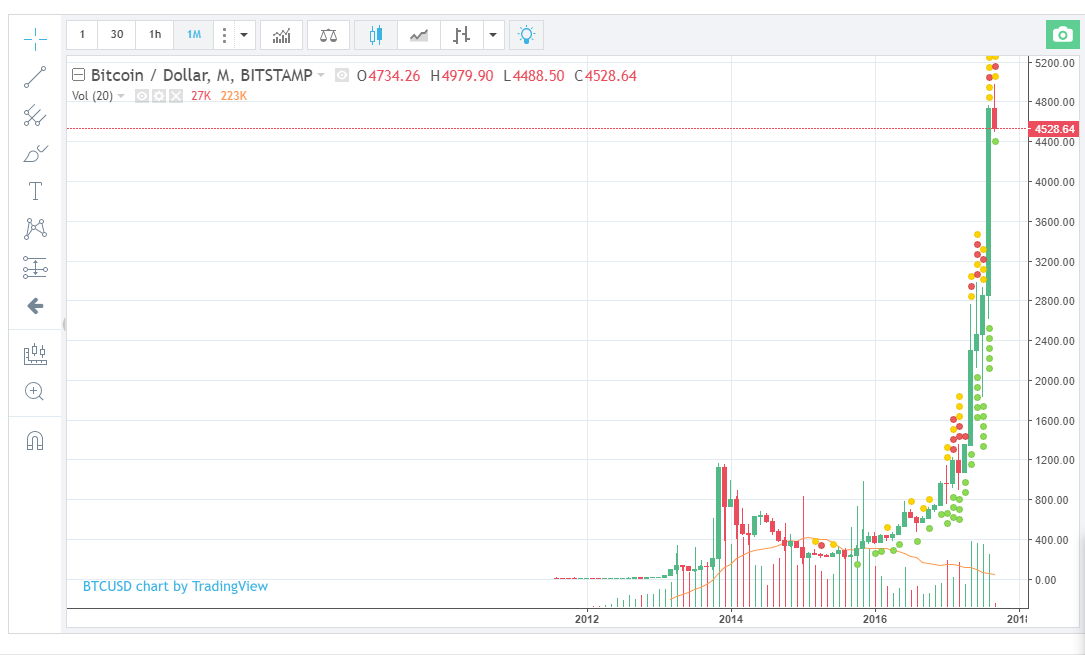Open the Bitcoin / Dollar symbol dropdown
Viewport: 1085px width, 655px height.
click(x=321, y=75)
